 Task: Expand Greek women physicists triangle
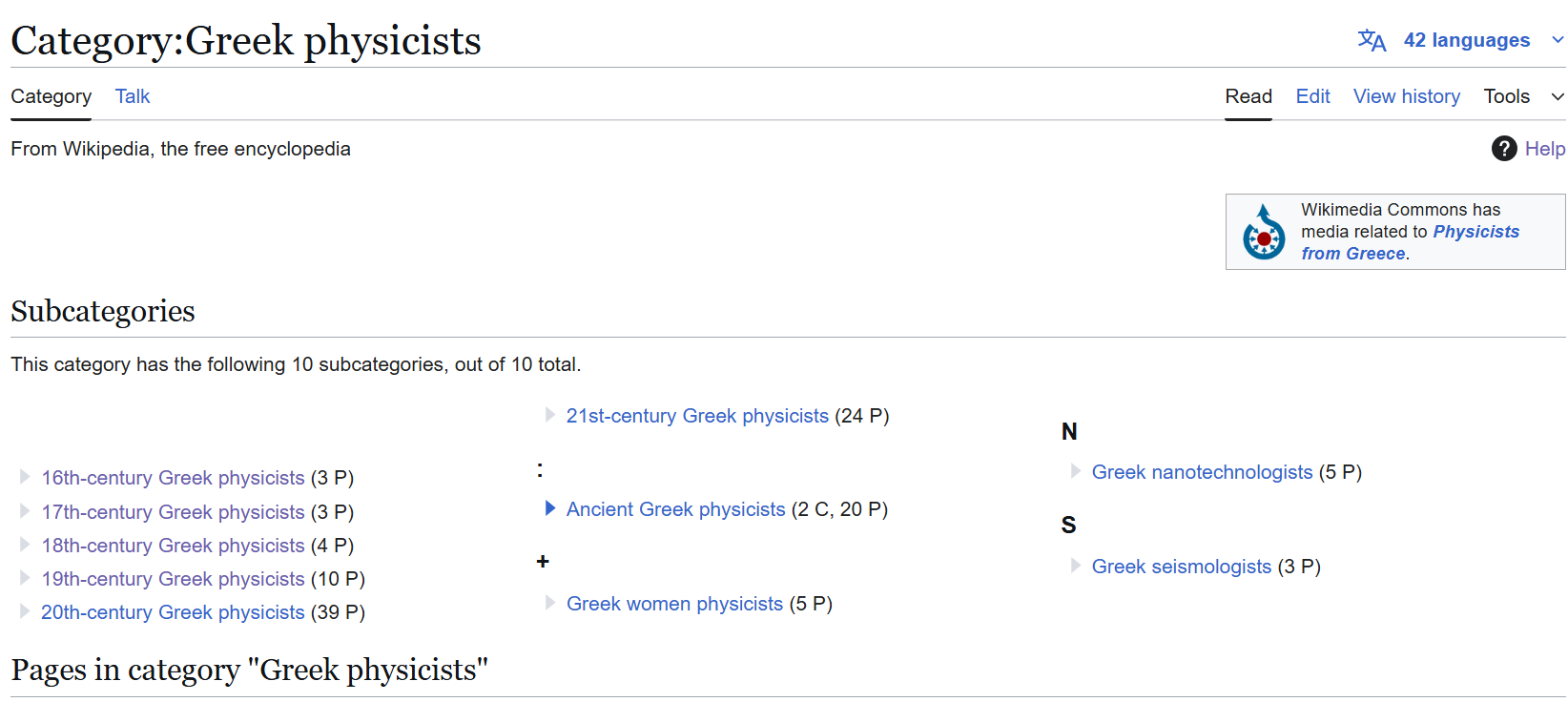click(x=550, y=603)
